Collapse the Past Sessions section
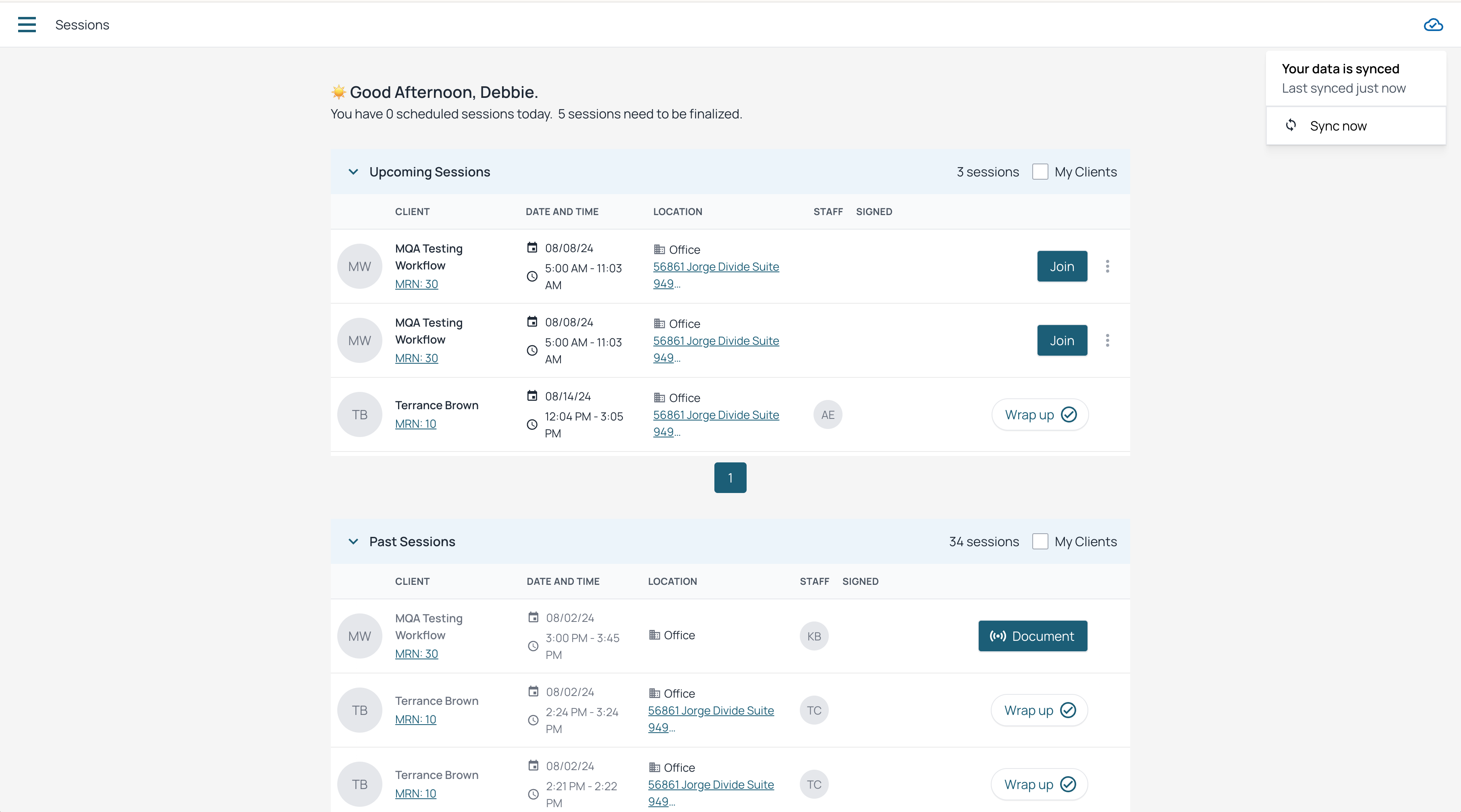The image size is (1461, 812). coord(353,541)
